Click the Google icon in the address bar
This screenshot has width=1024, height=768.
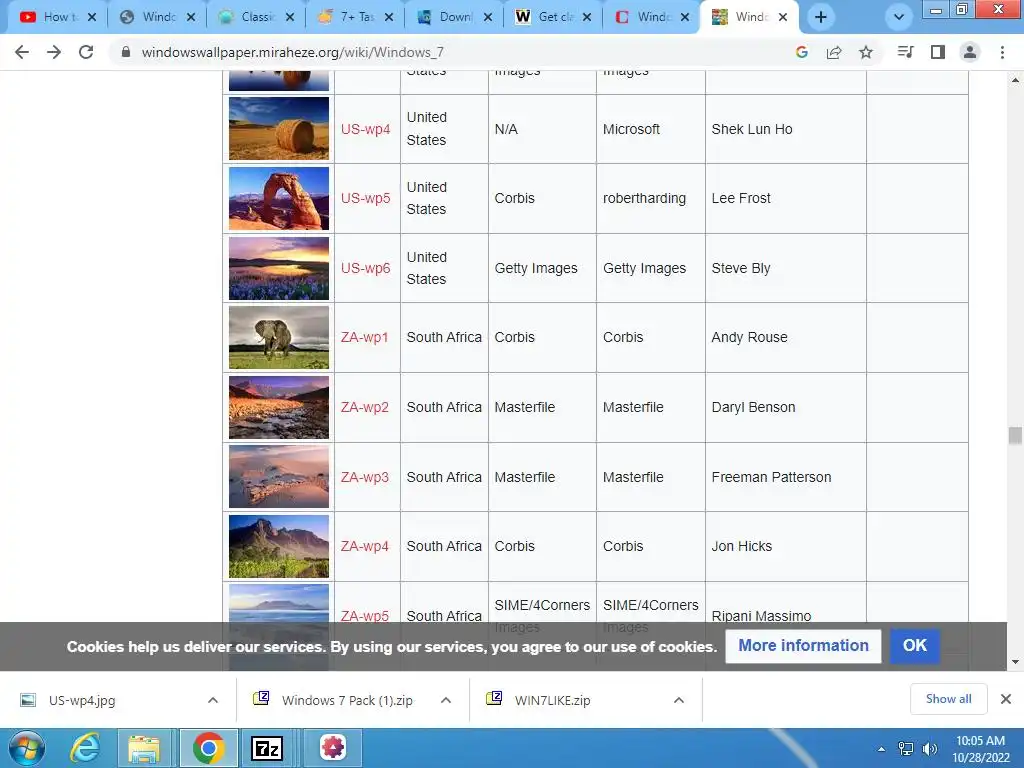tap(802, 52)
